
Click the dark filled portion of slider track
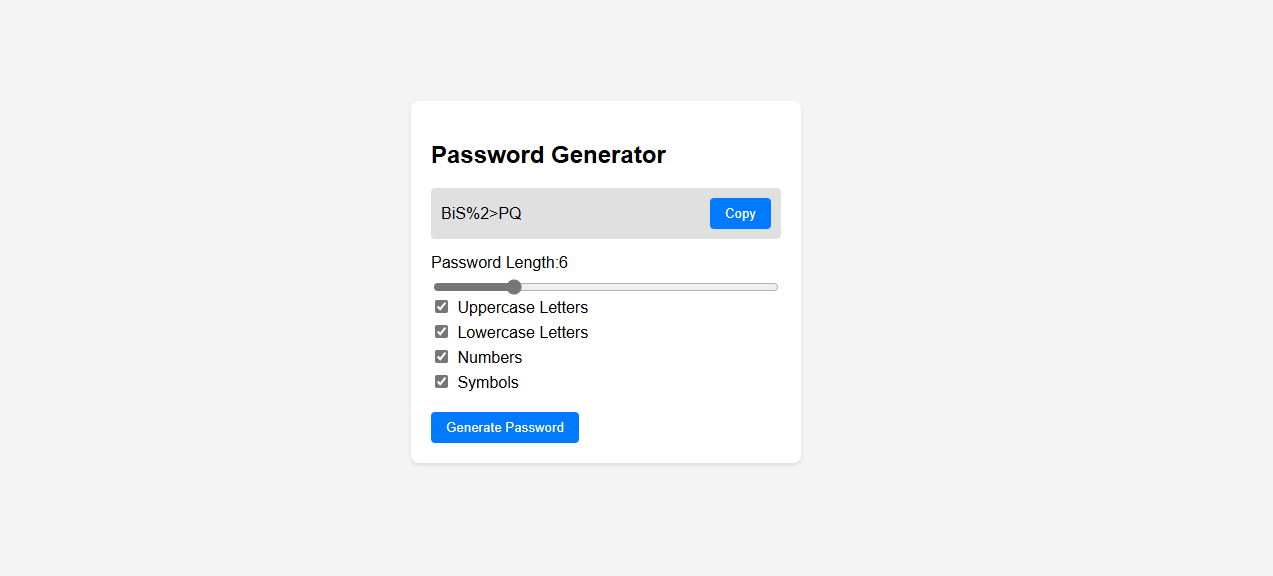(x=470, y=287)
